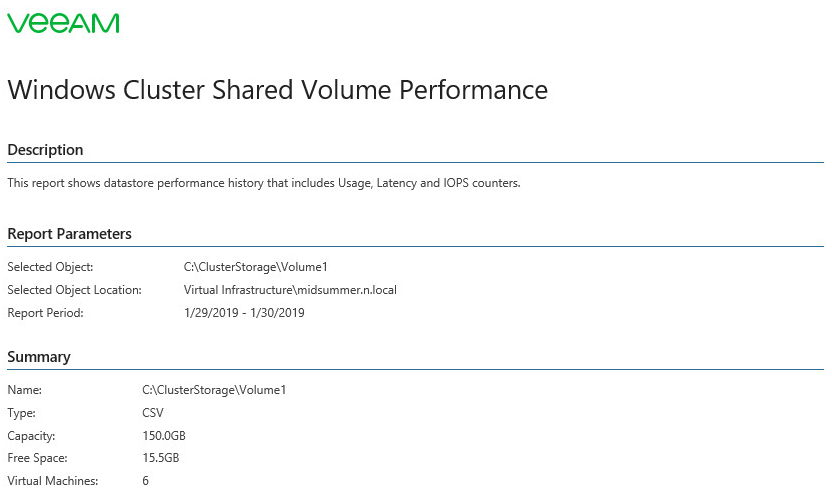The height and width of the screenshot is (495, 832).
Task: Click the Report Period label
Action: point(46,313)
